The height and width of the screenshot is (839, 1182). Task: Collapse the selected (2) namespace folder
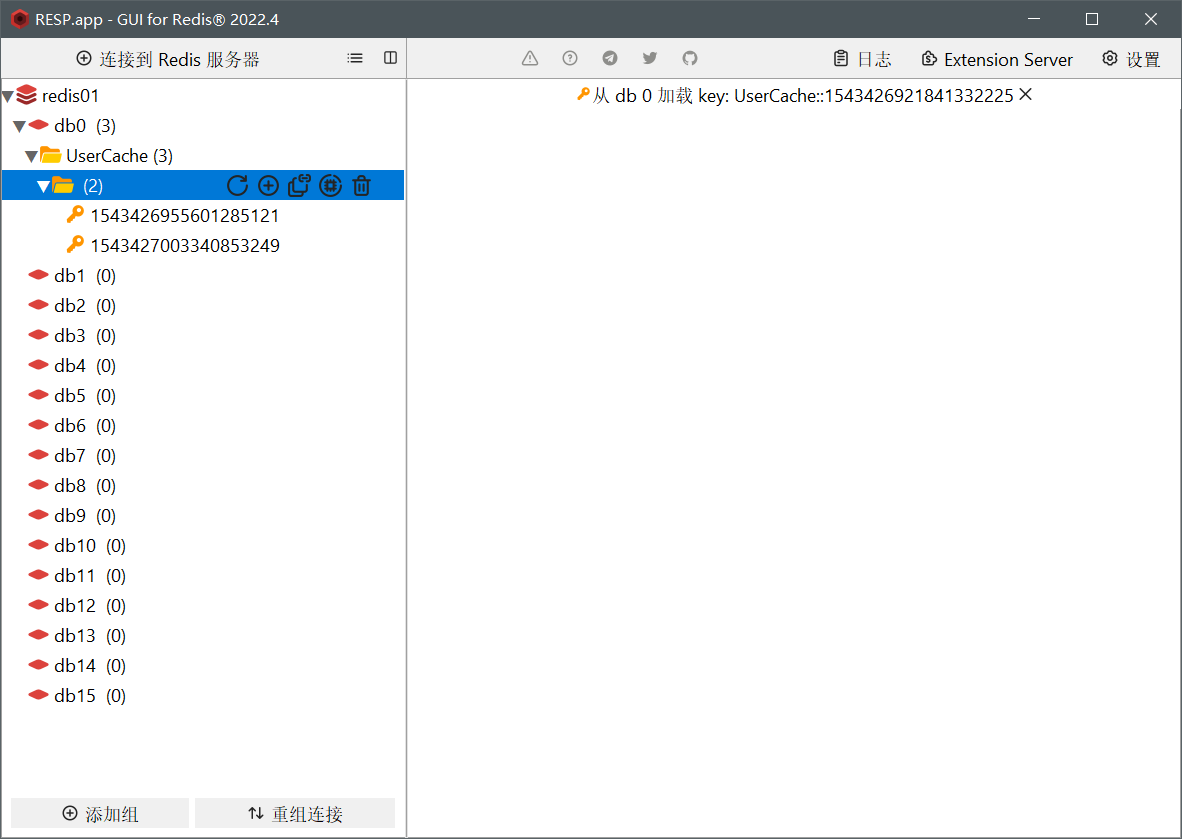click(44, 186)
